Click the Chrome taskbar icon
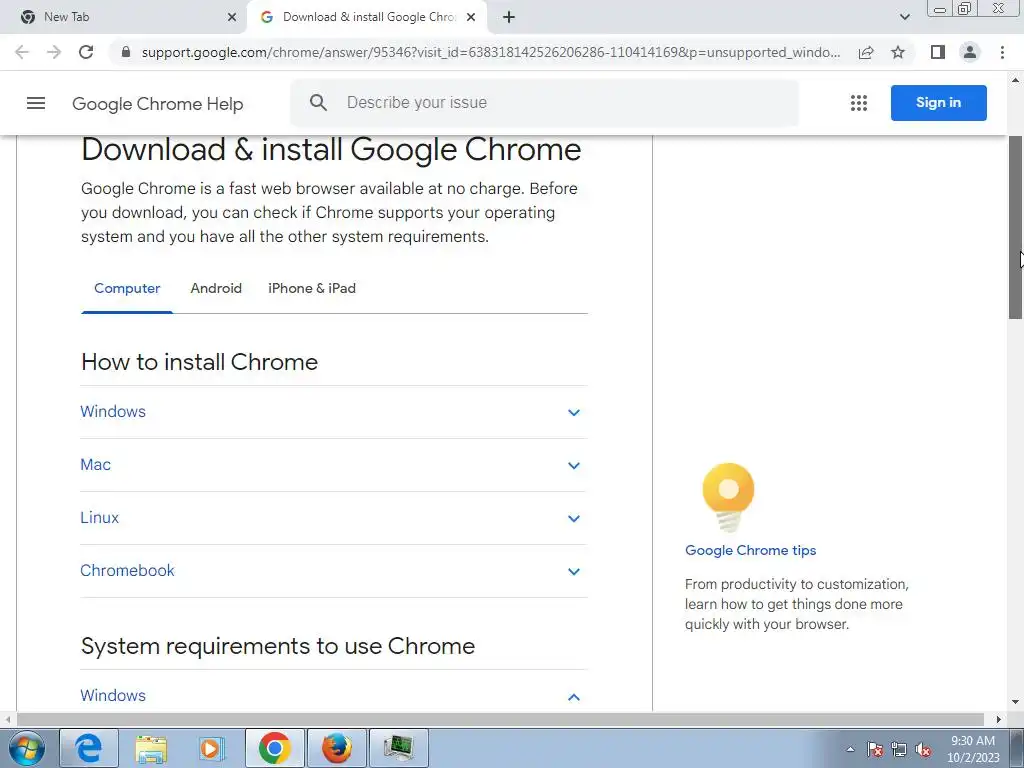This screenshot has height=768, width=1024. (274, 748)
